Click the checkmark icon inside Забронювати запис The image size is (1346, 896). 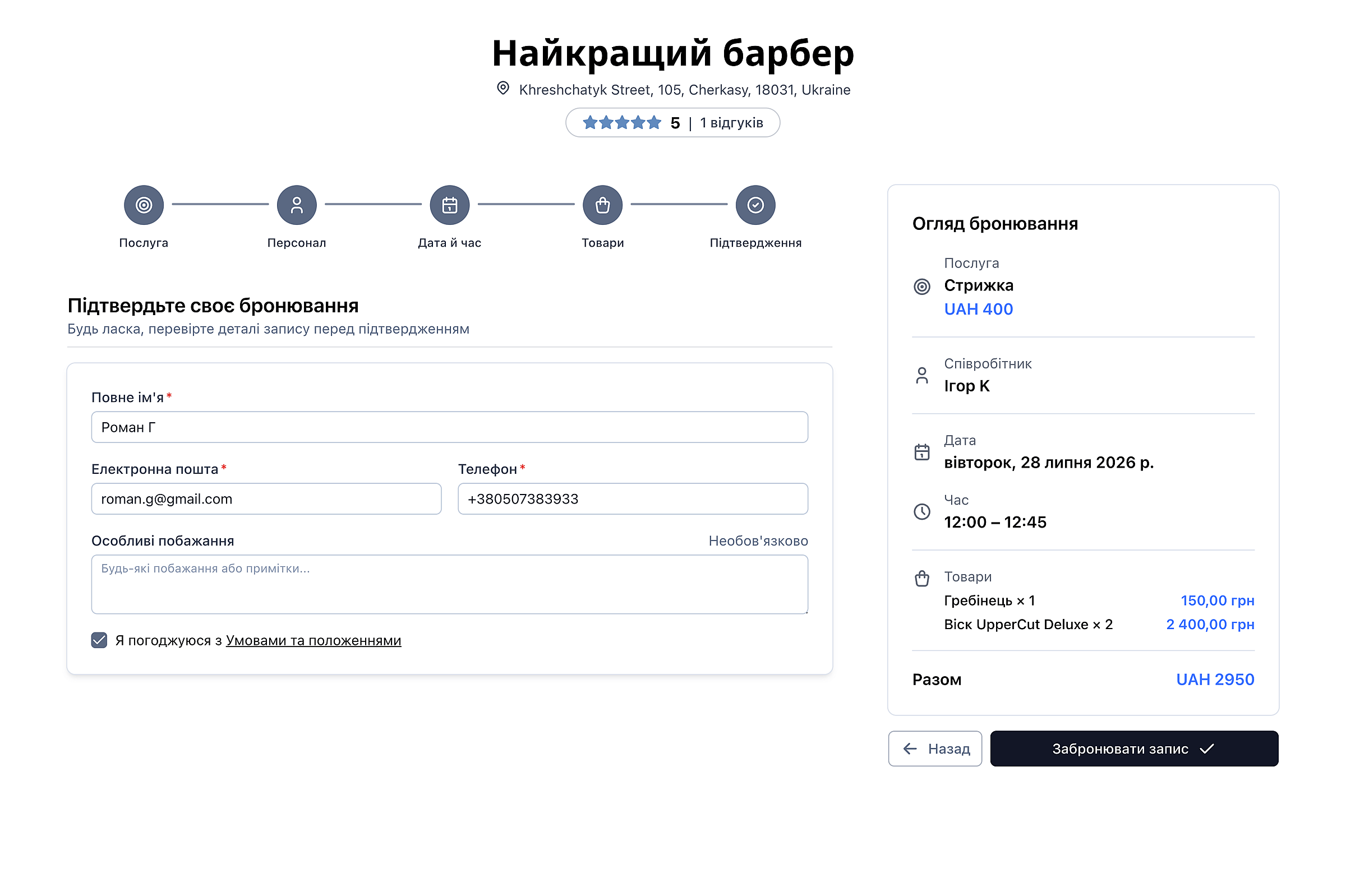pos(1206,749)
